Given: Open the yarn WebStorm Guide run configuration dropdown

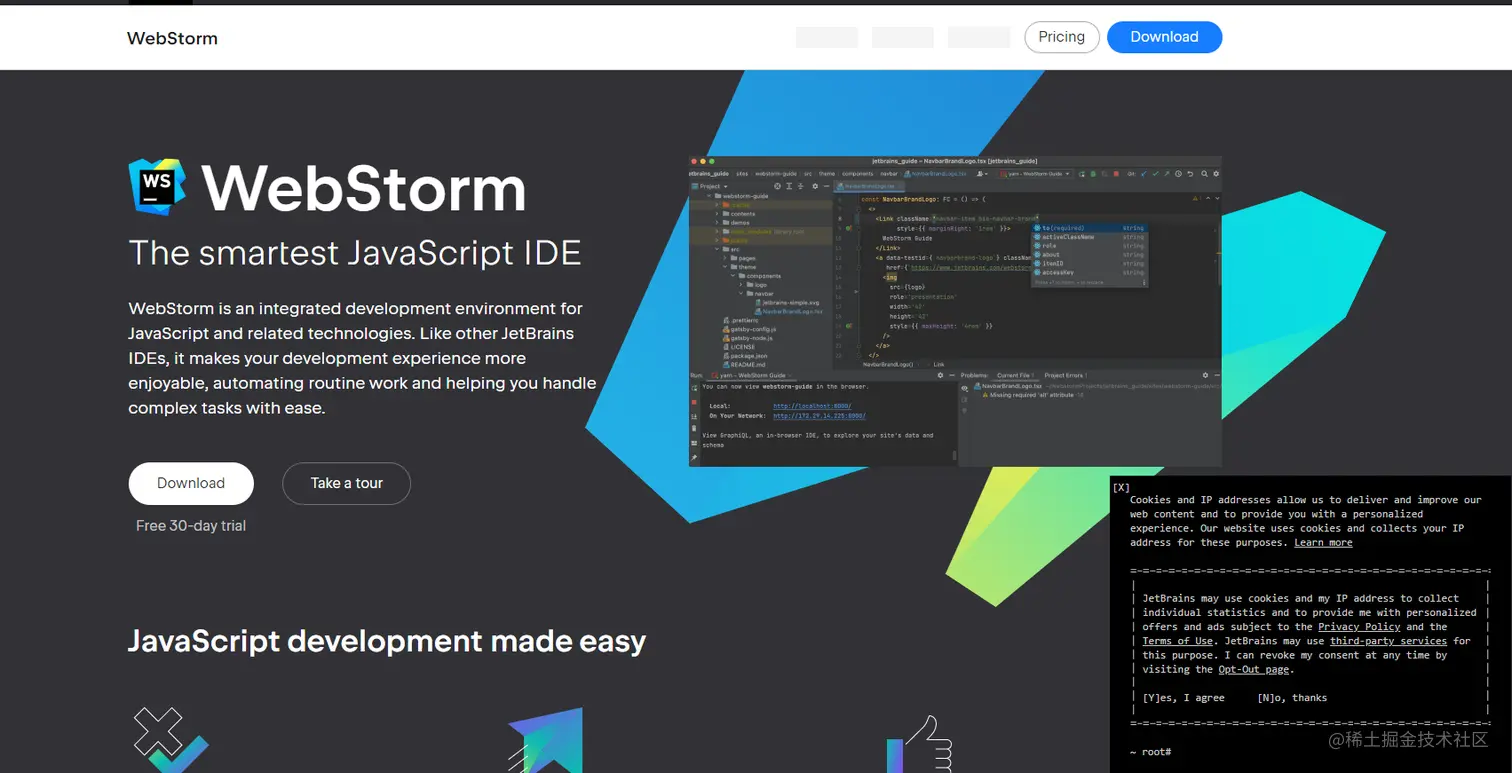Looking at the screenshot, I should point(1037,174).
